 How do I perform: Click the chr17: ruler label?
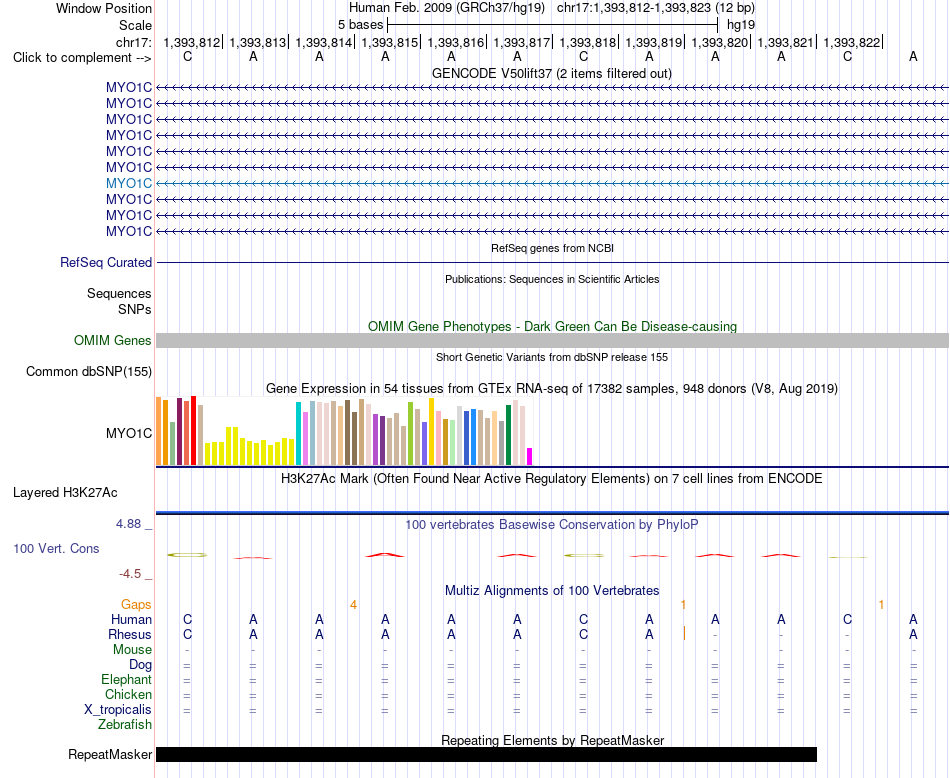pyautogui.click(x=134, y=42)
